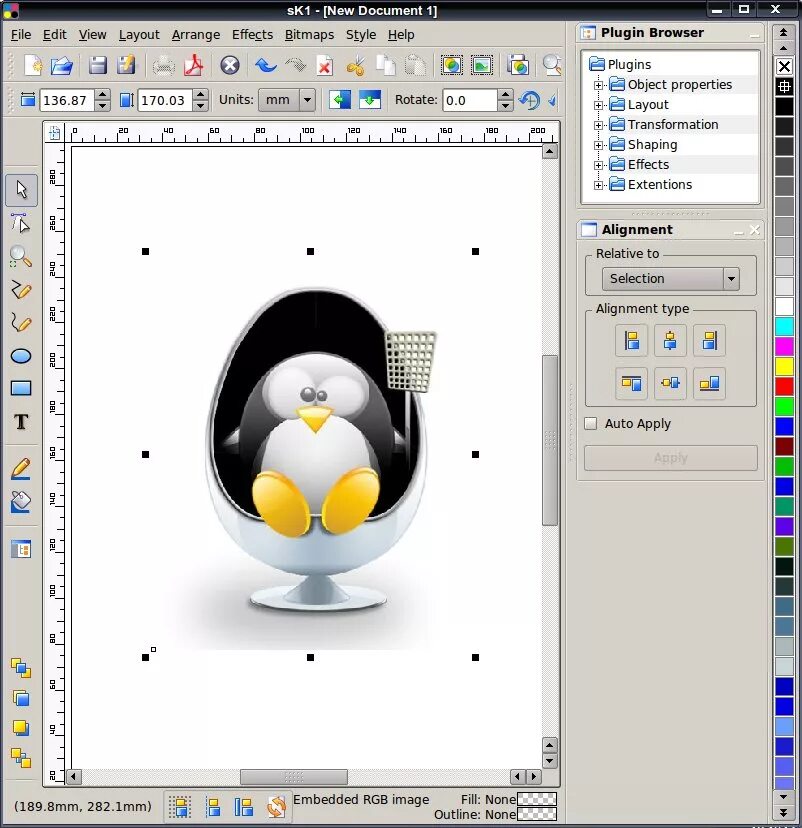Expand the Extentions plugin folder
Image resolution: width=802 pixels, height=828 pixels.
tap(598, 185)
